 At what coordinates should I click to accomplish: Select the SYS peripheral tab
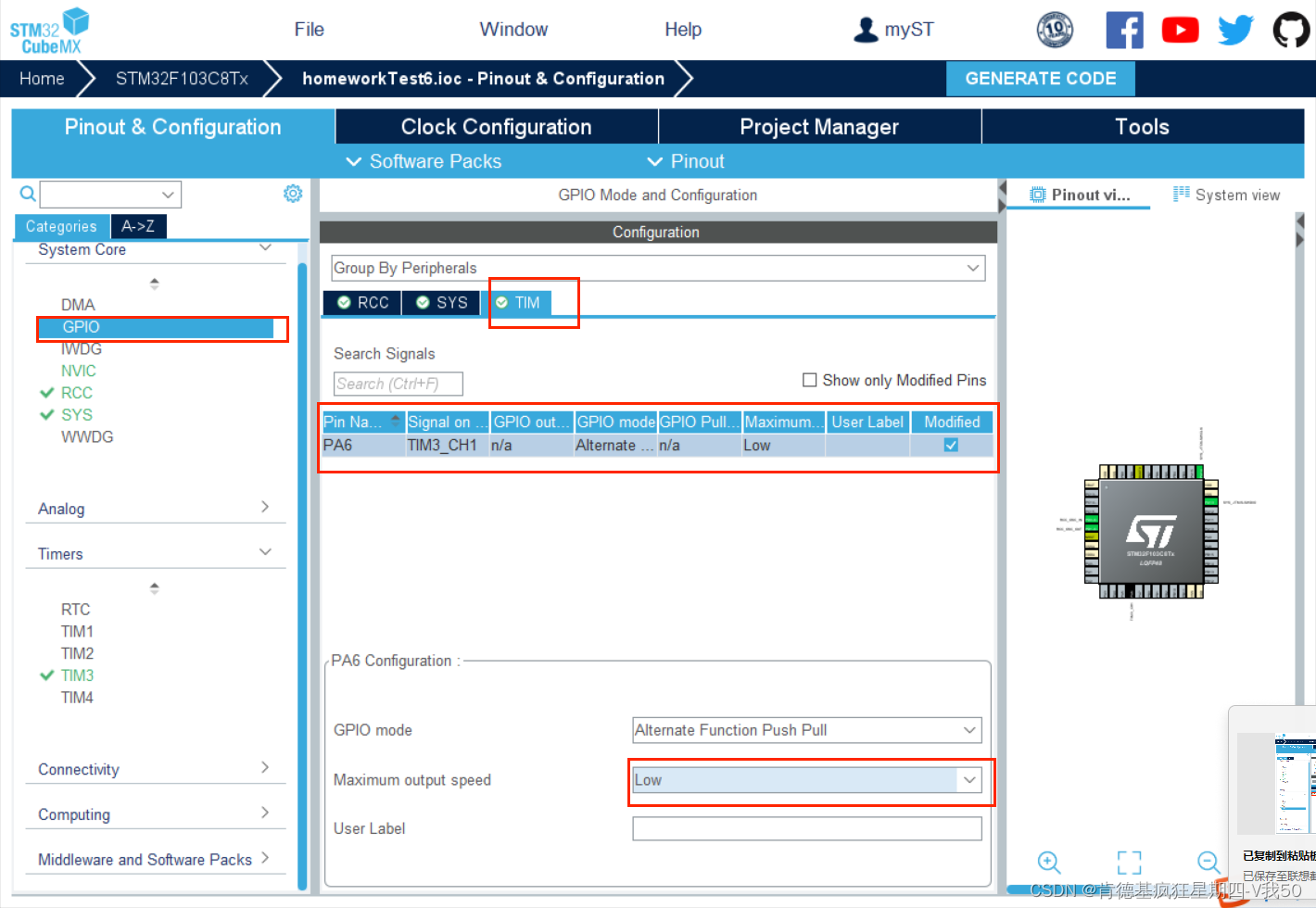[442, 303]
